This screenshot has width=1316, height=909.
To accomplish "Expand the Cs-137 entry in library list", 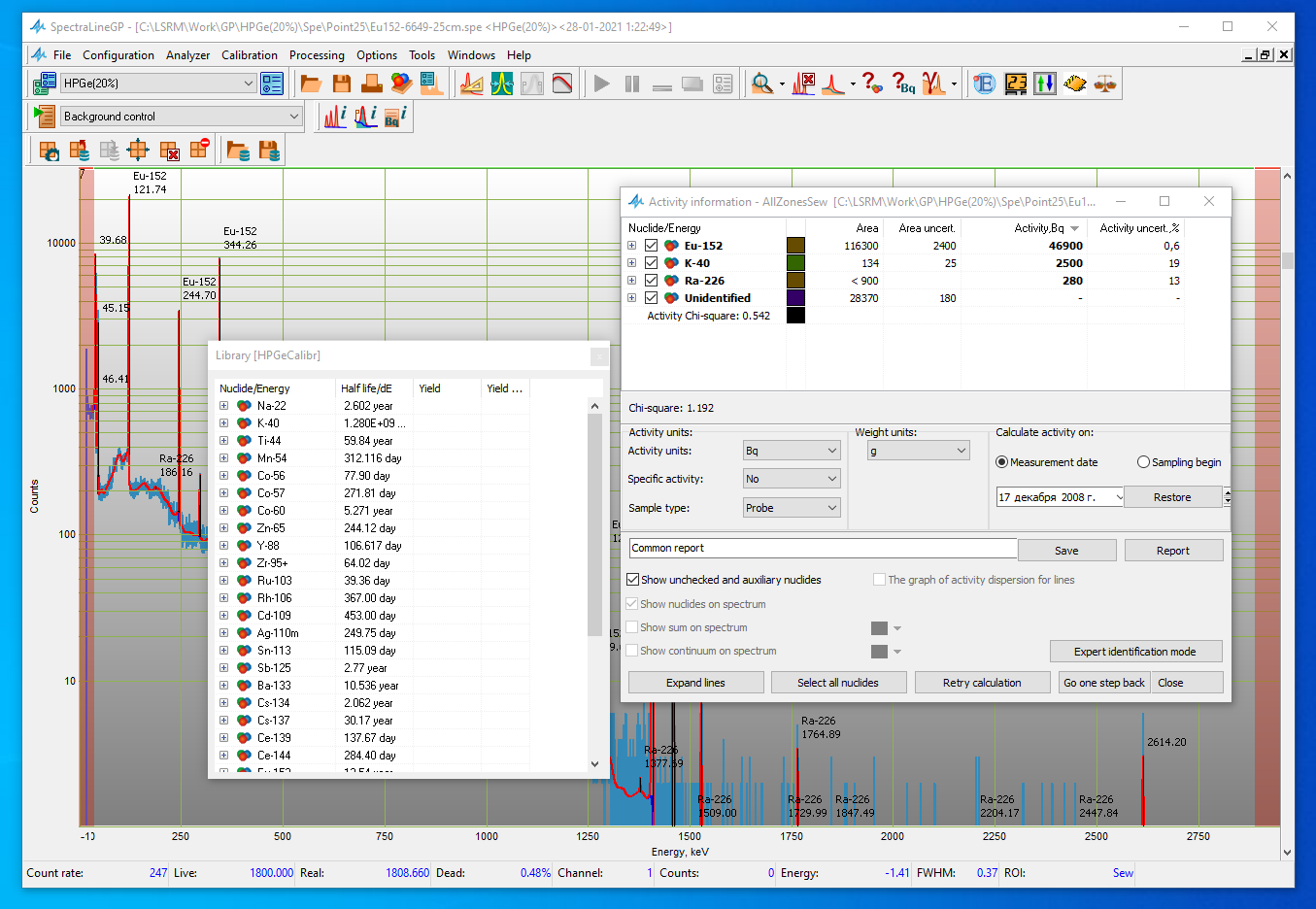I will pos(223,721).
